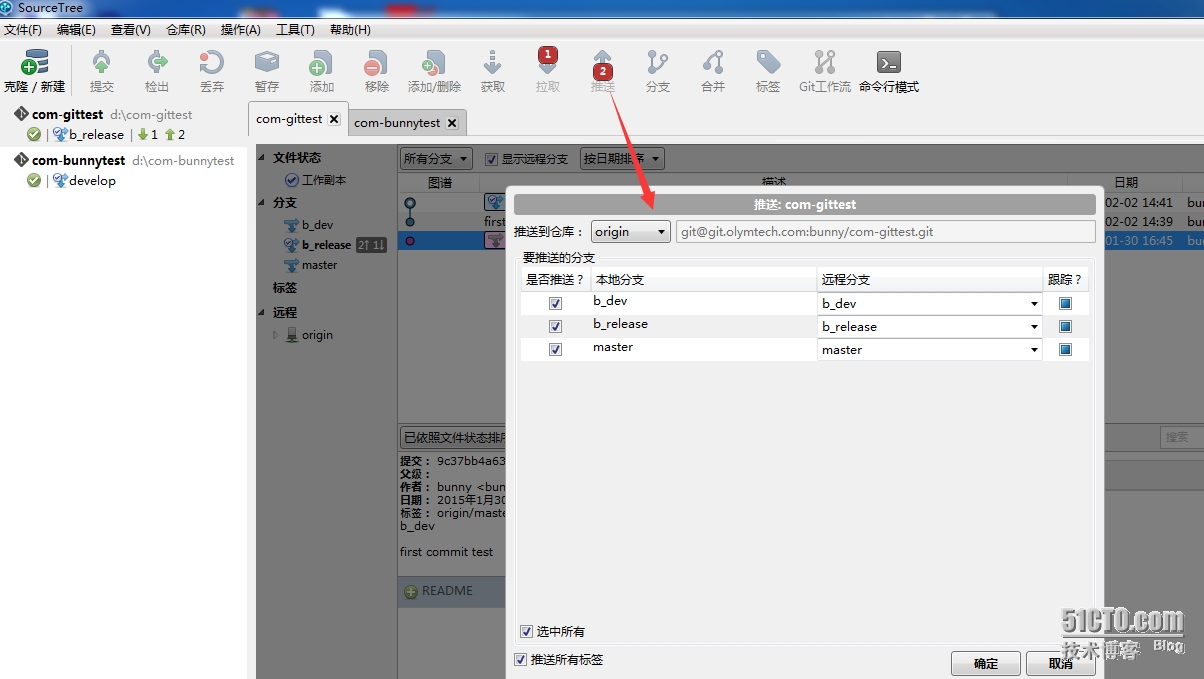Expand the origin remote tree node
Image resolution: width=1204 pixels, height=679 pixels.
(277, 335)
